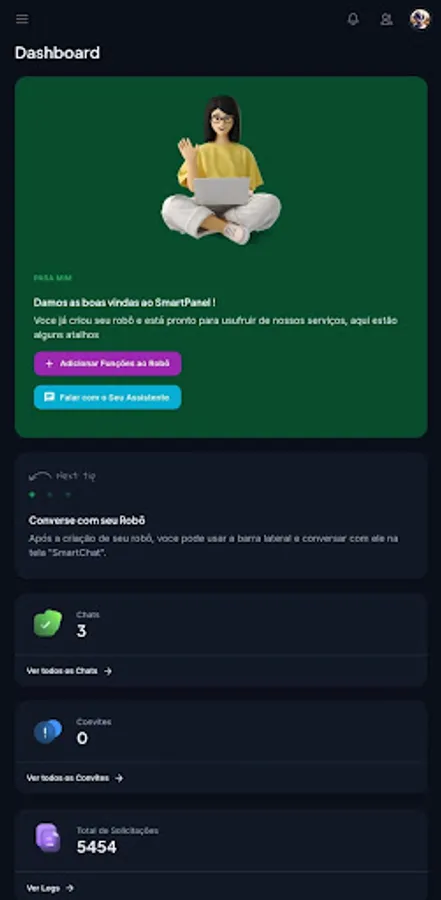Image resolution: width=441 pixels, height=900 pixels.
Task: Click the green Chats shield icon
Action: (x=48, y=623)
